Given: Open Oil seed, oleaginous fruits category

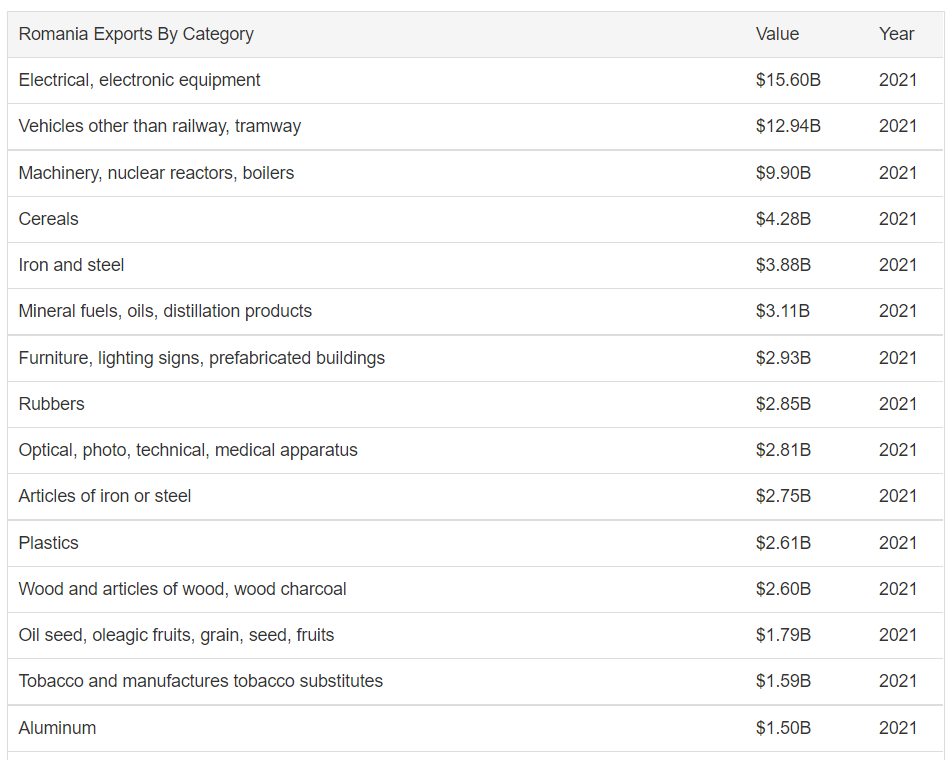Looking at the screenshot, I should (x=176, y=635).
